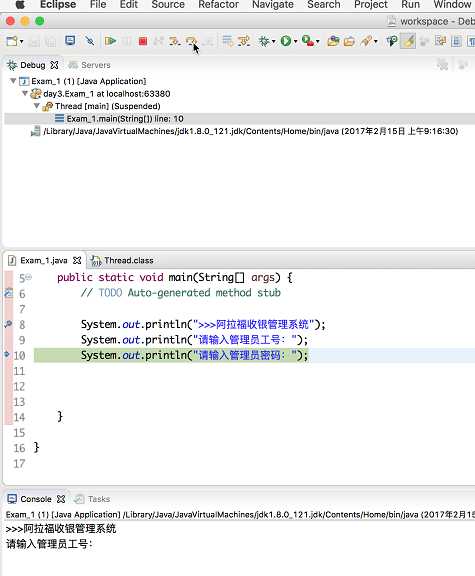
Task: Open the New wizard dropdown arrow
Action: 21,42
